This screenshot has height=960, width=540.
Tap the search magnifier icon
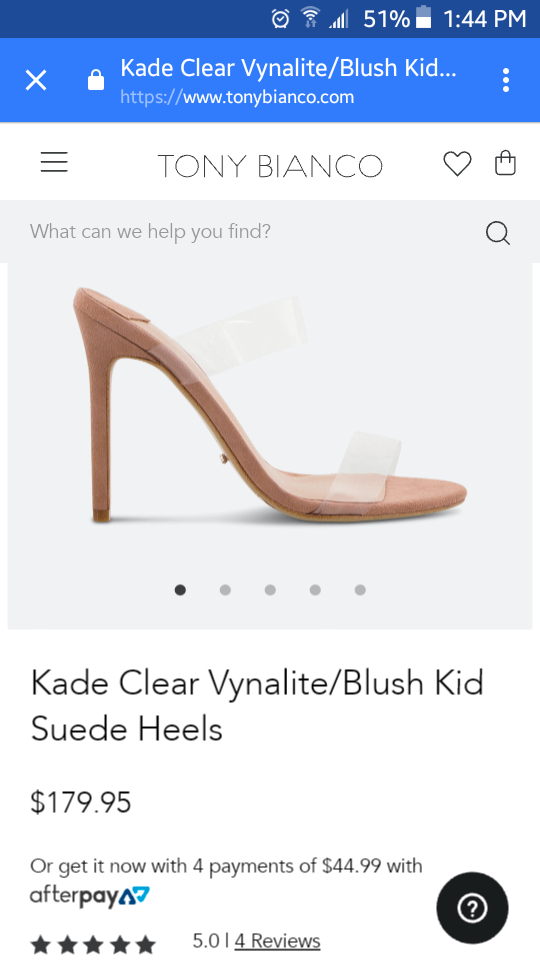[x=498, y=233]
